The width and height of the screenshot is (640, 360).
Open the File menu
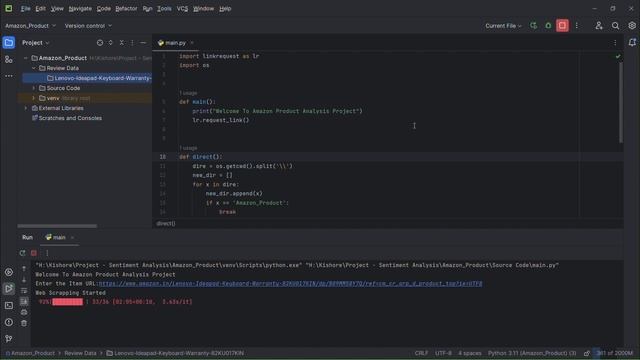[x=25, y=8]
